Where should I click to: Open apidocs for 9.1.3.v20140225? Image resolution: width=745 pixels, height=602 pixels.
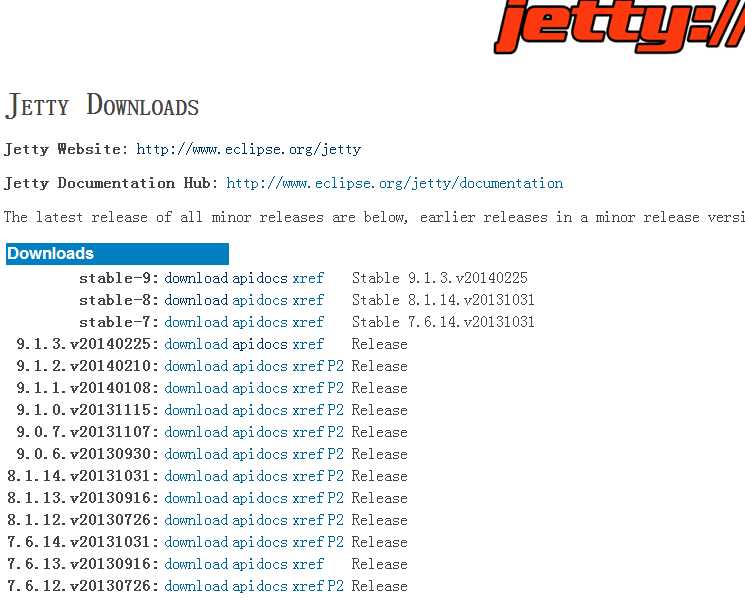click(x=260, y=344)
